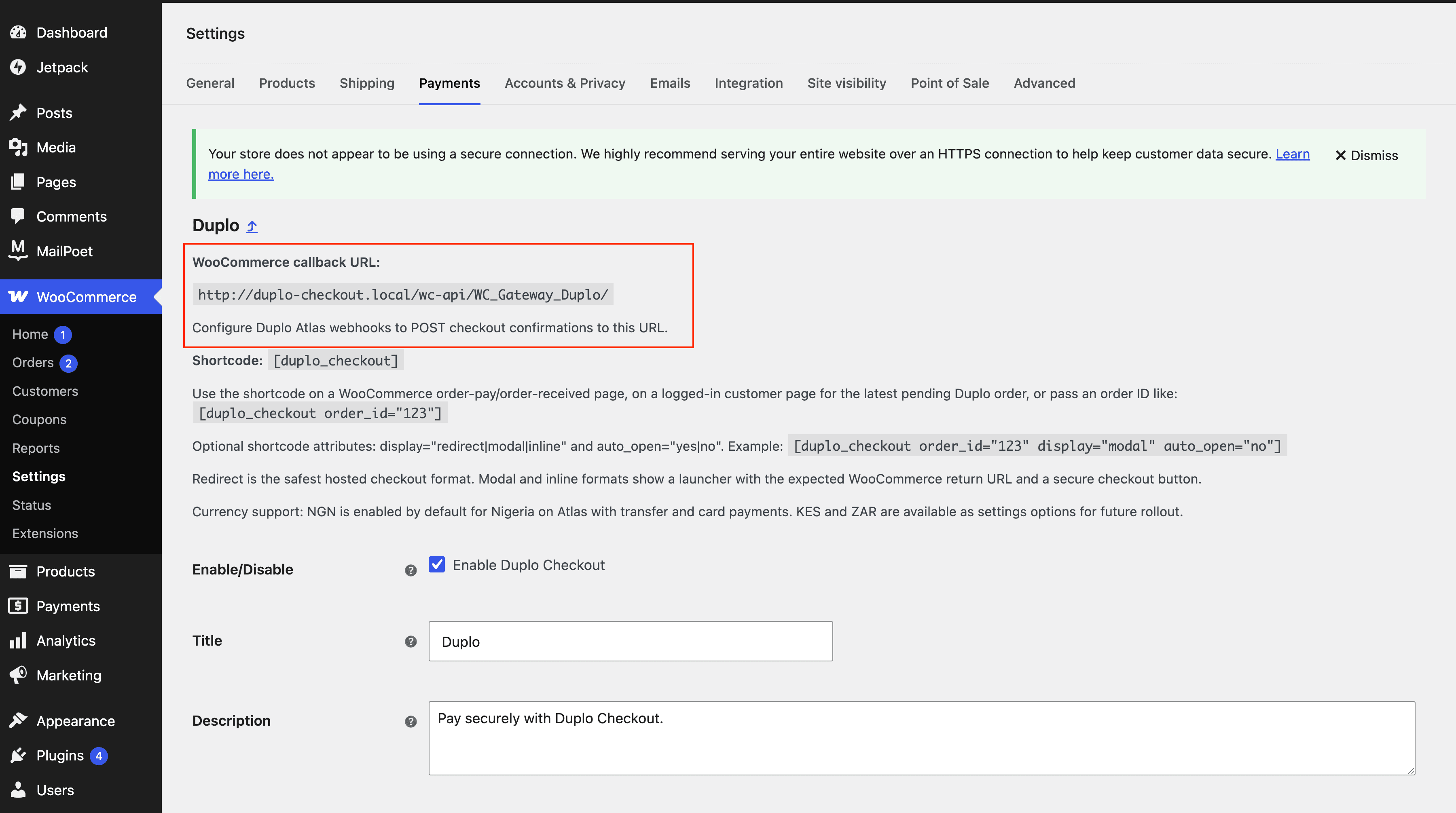Click the Settings page heading
The image size is (1456, 813).
[215, 33]
